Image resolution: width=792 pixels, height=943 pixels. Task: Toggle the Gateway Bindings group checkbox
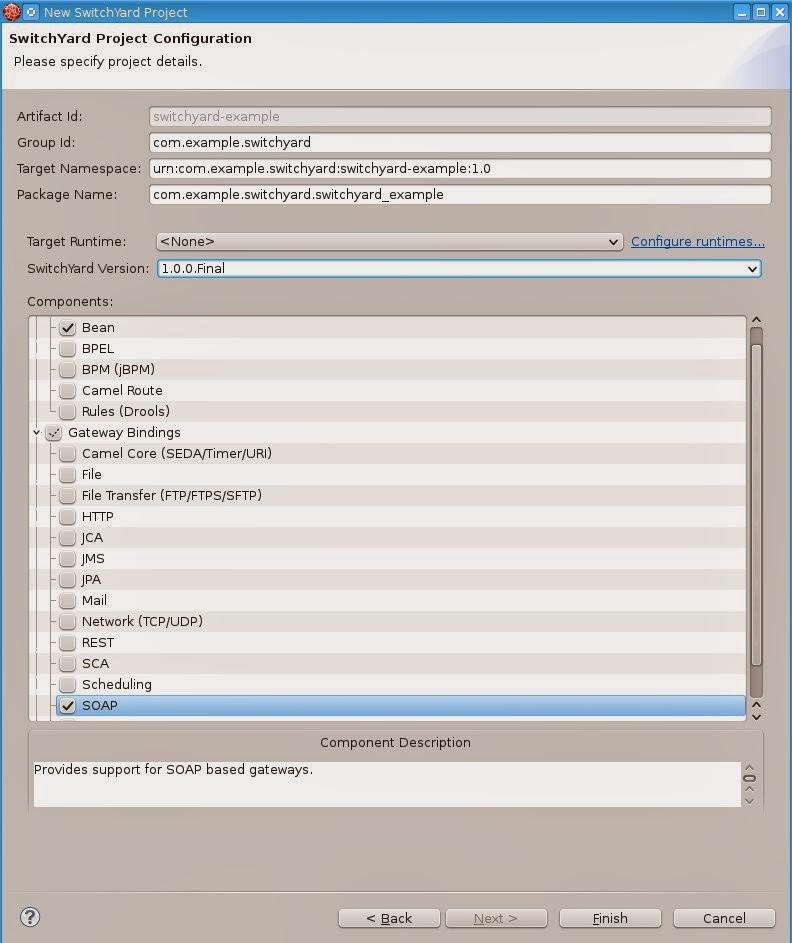54,432
